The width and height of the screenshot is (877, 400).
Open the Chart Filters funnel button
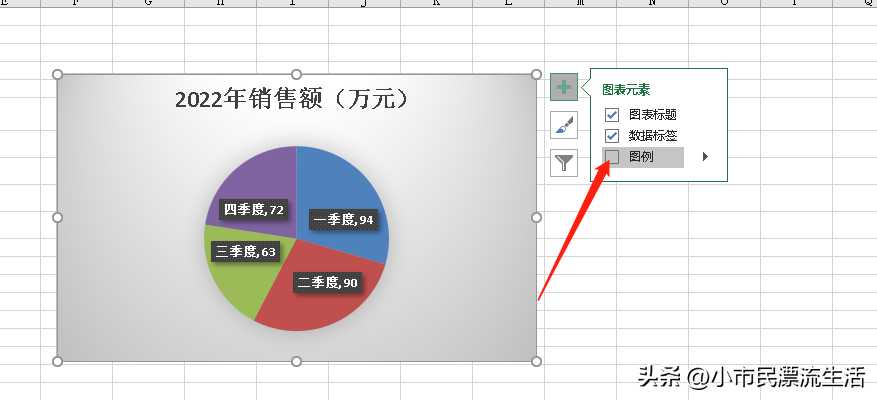(564, 163)
